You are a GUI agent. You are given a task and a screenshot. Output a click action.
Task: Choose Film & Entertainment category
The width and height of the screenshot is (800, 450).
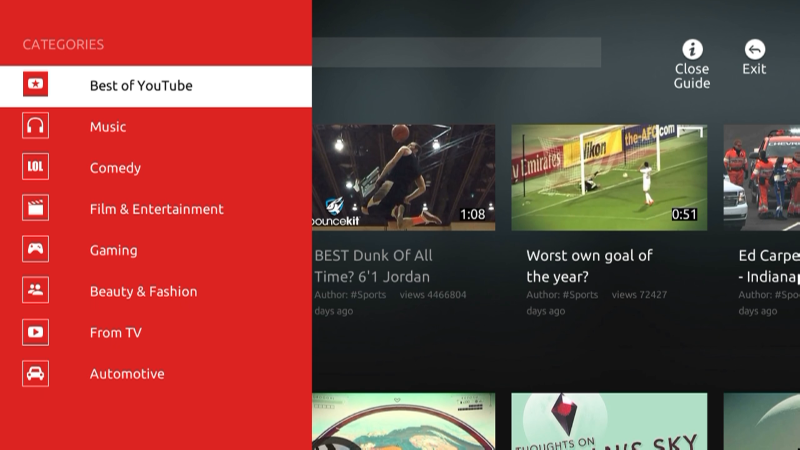coord(156,209)
